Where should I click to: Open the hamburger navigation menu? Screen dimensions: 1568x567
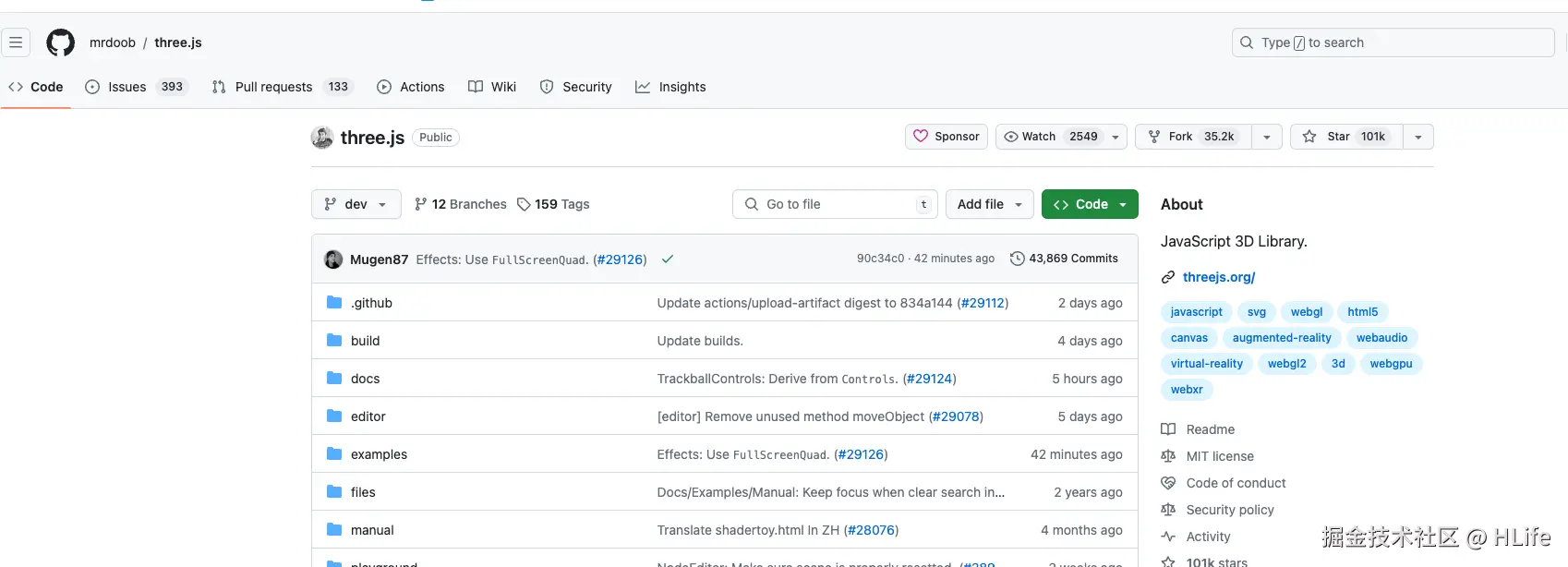click(x=16, y=42)
